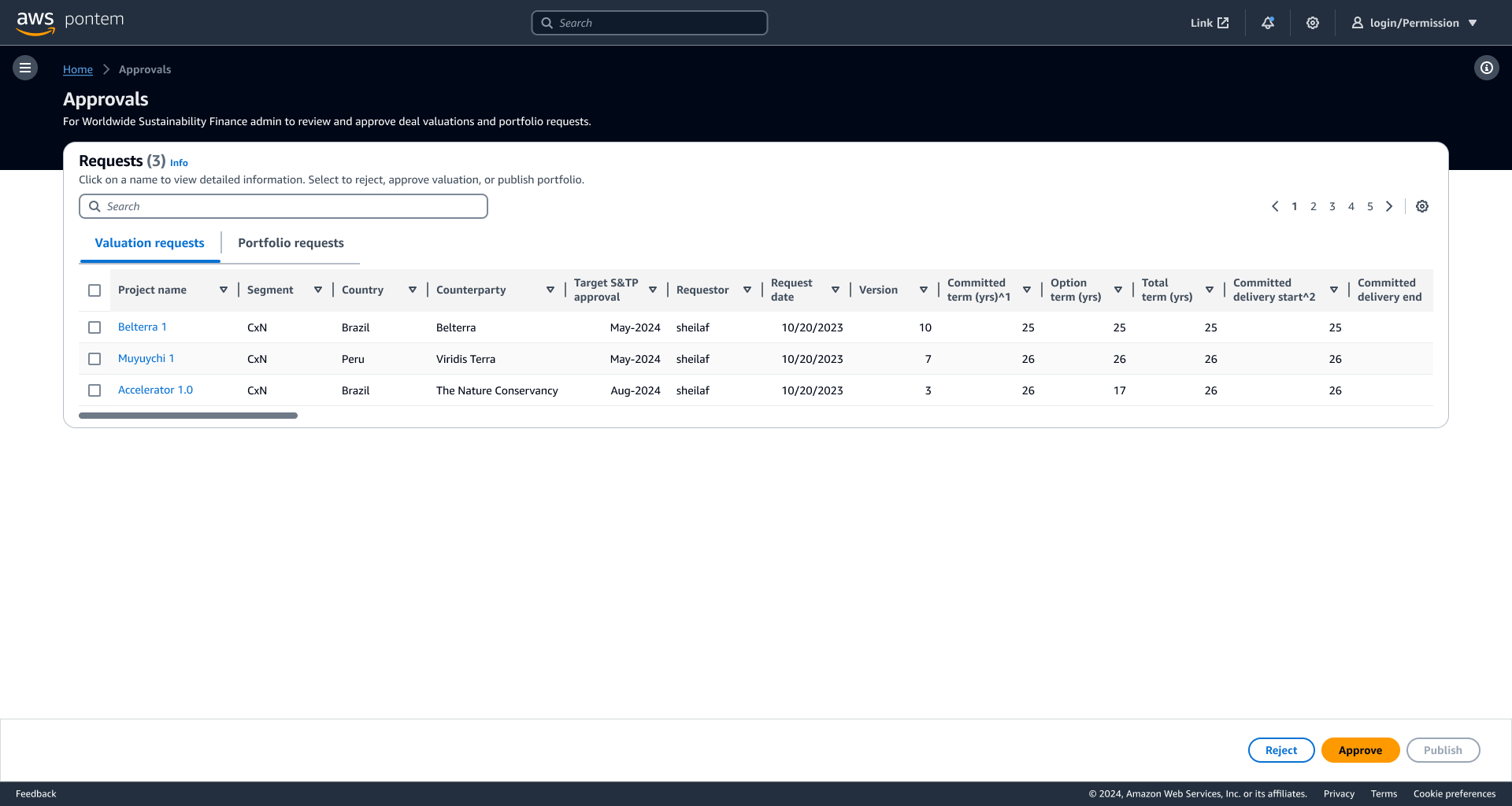Click the Approvals breadcrumb text
The image size is (1512, 806).
pos(145,69)
